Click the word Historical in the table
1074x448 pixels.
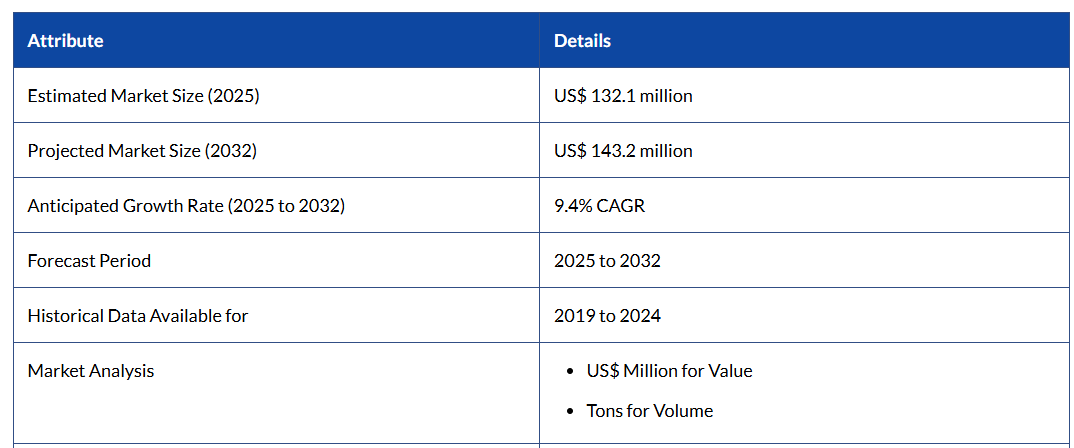pyautogui.click(x=64, y=316)
